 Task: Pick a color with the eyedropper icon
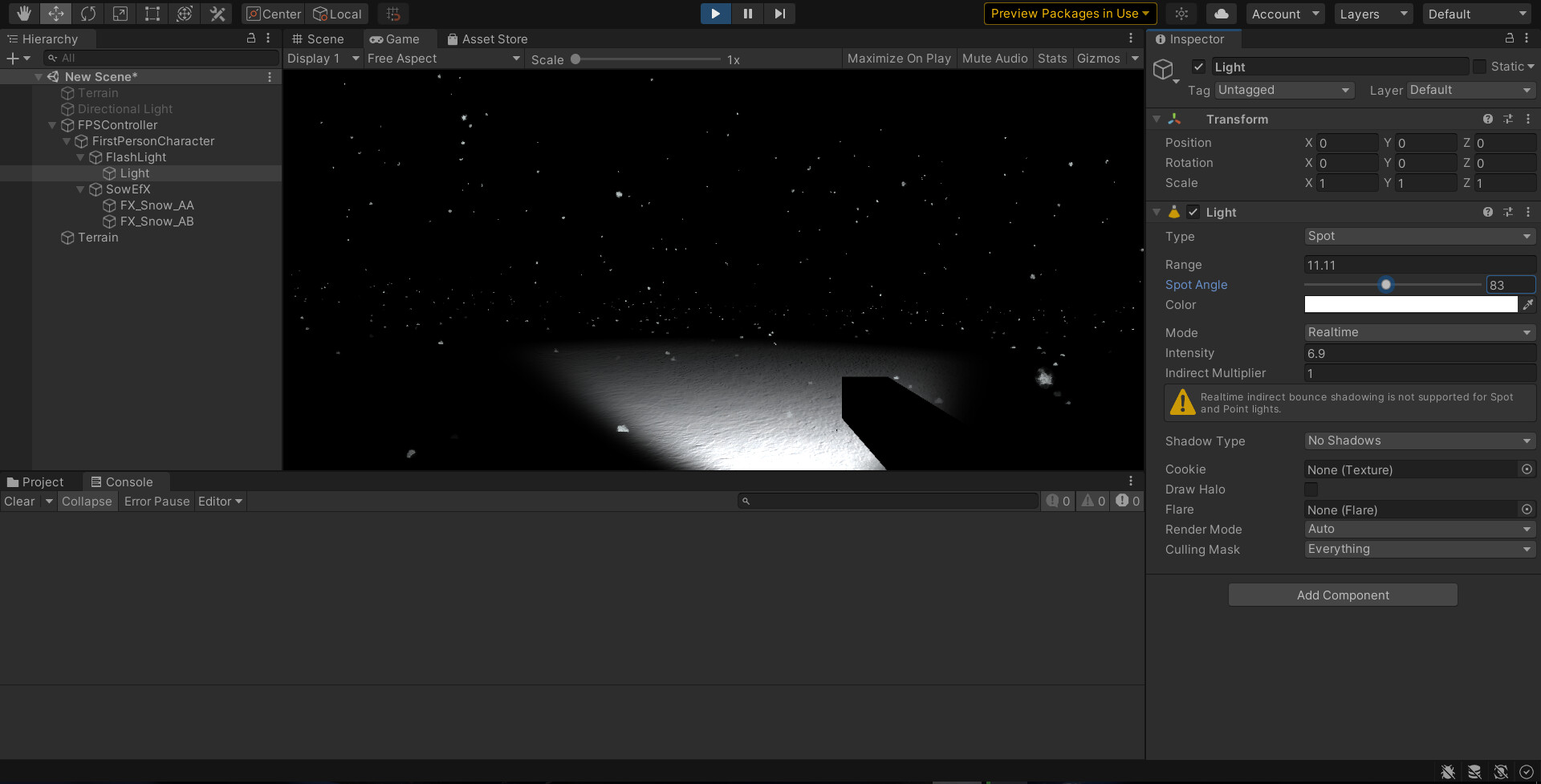pos(1528,304)
